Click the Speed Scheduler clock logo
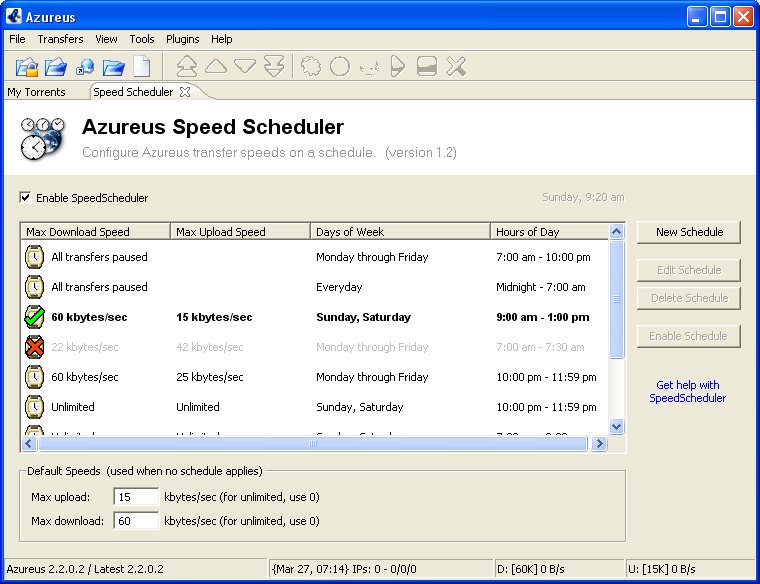This screenshot has width=760, height=584. point(42,139)
